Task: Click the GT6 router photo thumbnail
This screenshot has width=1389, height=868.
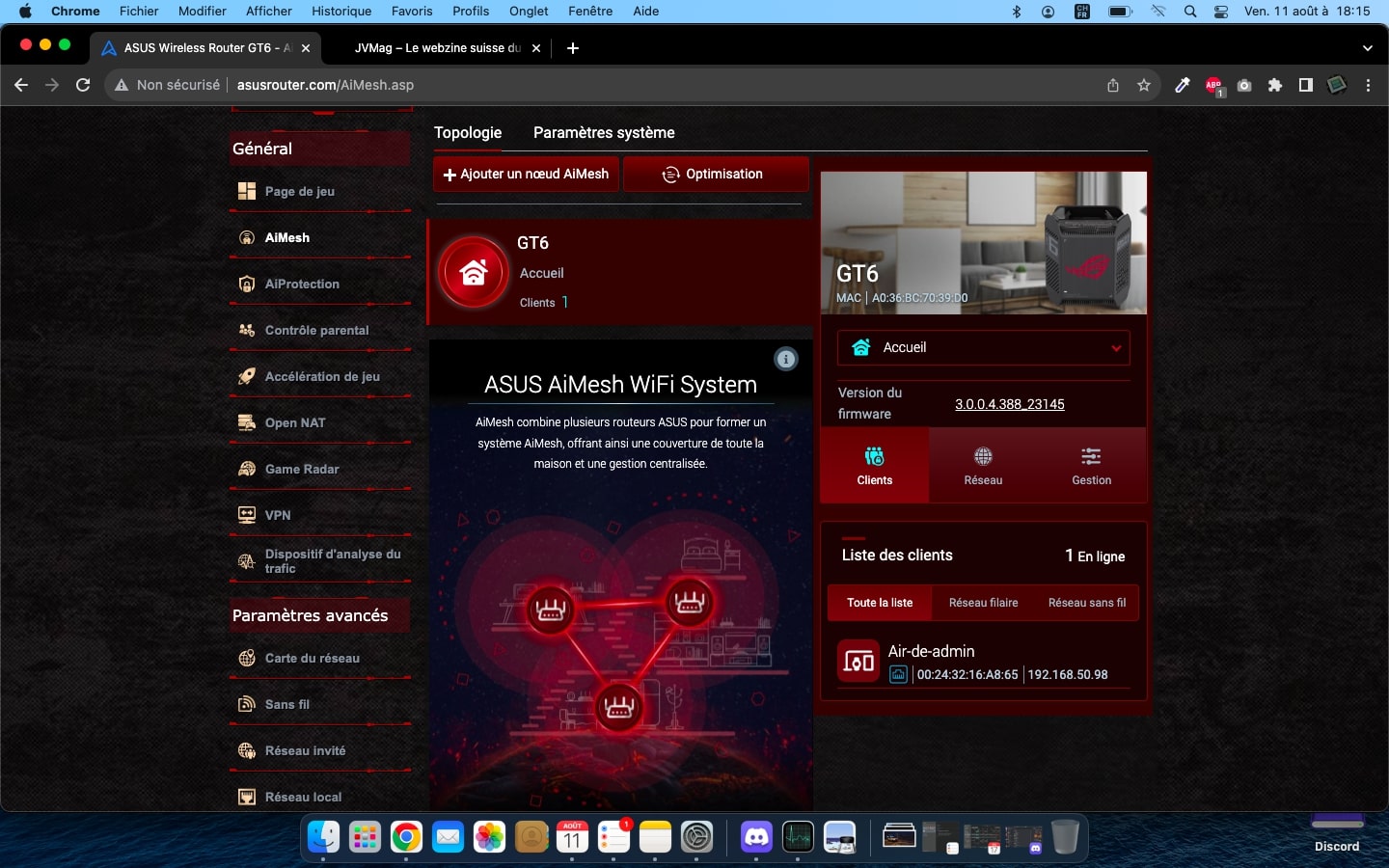Action: click(x=983, y=243)
